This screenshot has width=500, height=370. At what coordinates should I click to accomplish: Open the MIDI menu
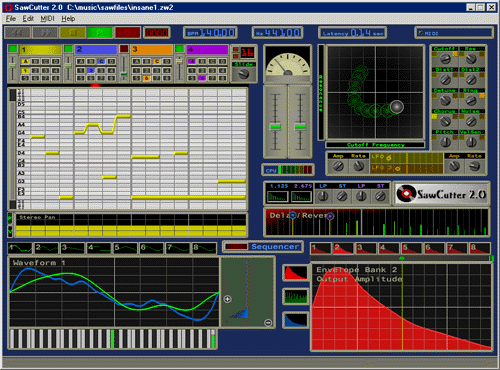pyautogui.click(x=47, y=19)
